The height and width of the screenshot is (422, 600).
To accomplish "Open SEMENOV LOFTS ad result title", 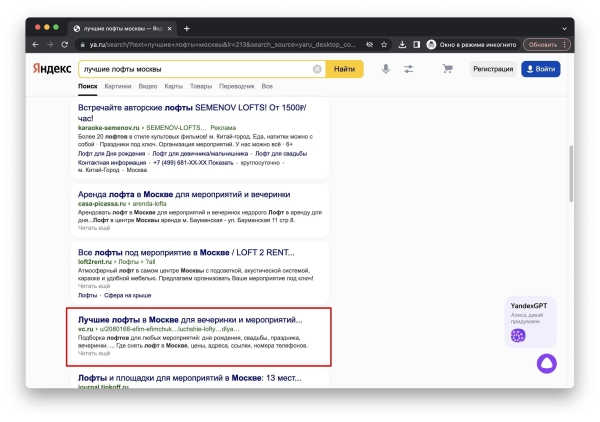I will [192, 113].
